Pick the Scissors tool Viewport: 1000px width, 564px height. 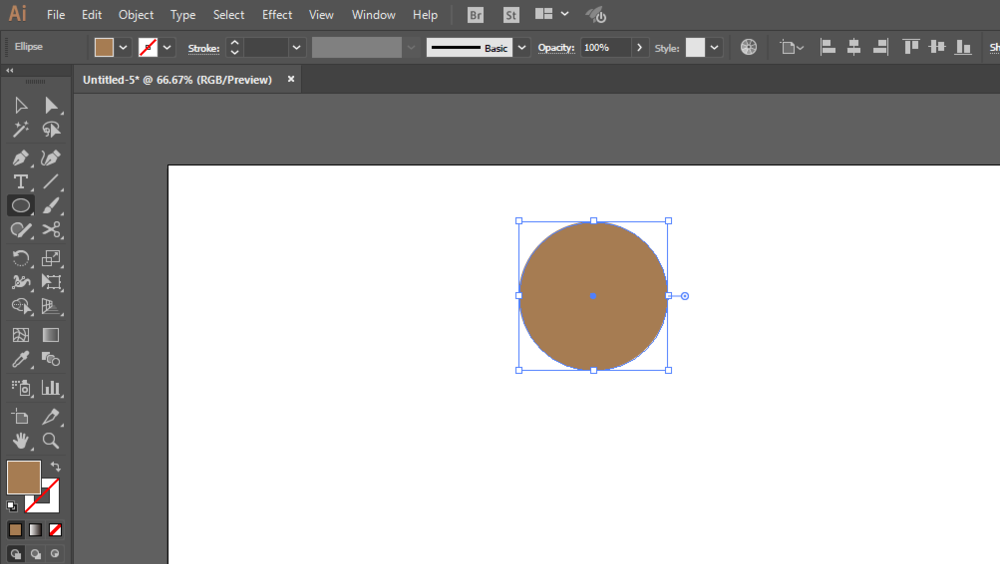coord(51,231)
